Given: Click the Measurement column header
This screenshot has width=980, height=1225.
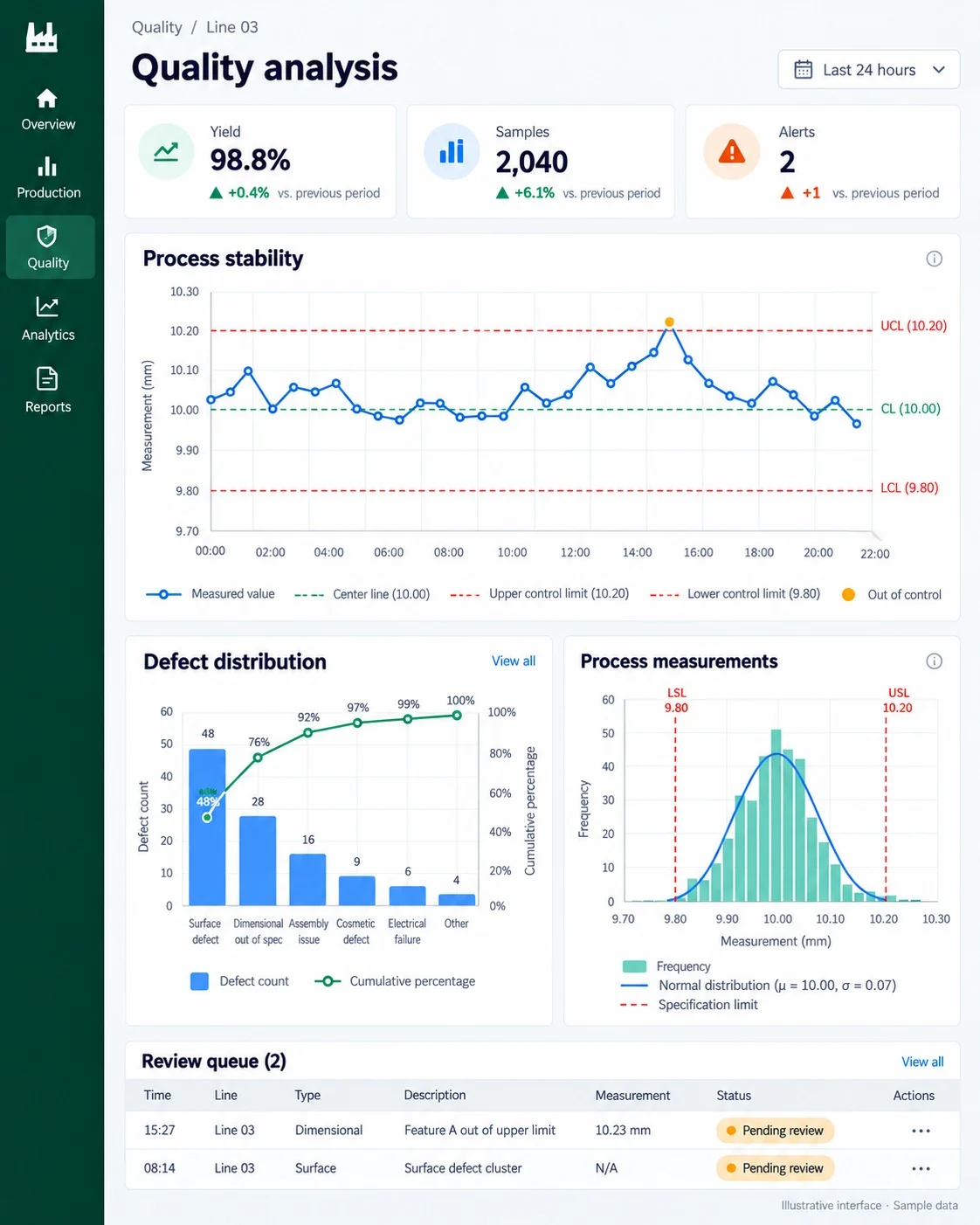Looking at the screenshot, I should click(x=632, y=1096).
